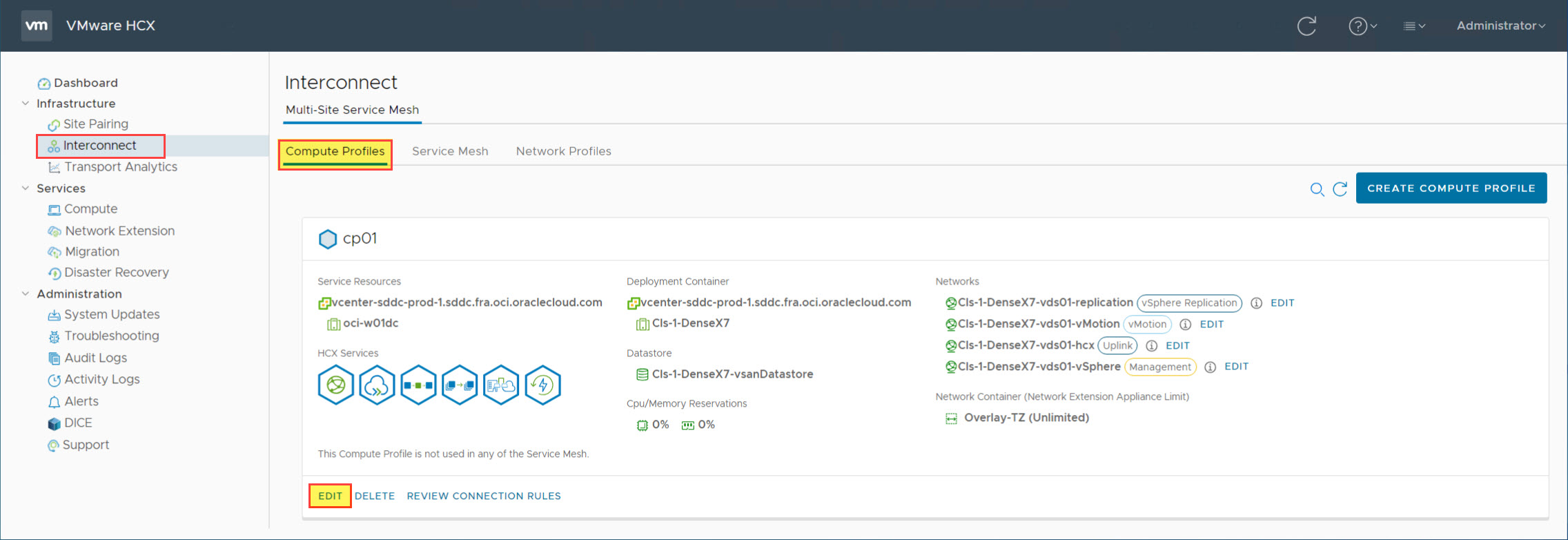1568x540 pixels.
Task: Click the Management tag
Action: click(1160, 367)
